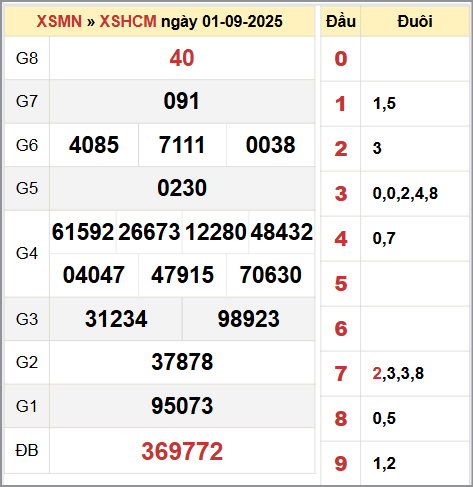
Task: Click tail values 2,3,3,8 for head 7
Action: point(398,374)
